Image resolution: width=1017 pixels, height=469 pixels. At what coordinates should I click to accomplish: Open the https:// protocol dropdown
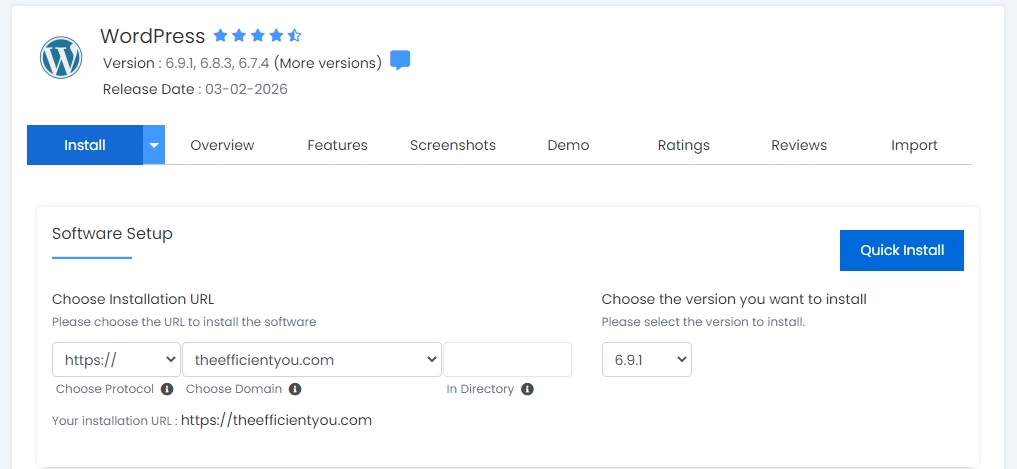116,359
